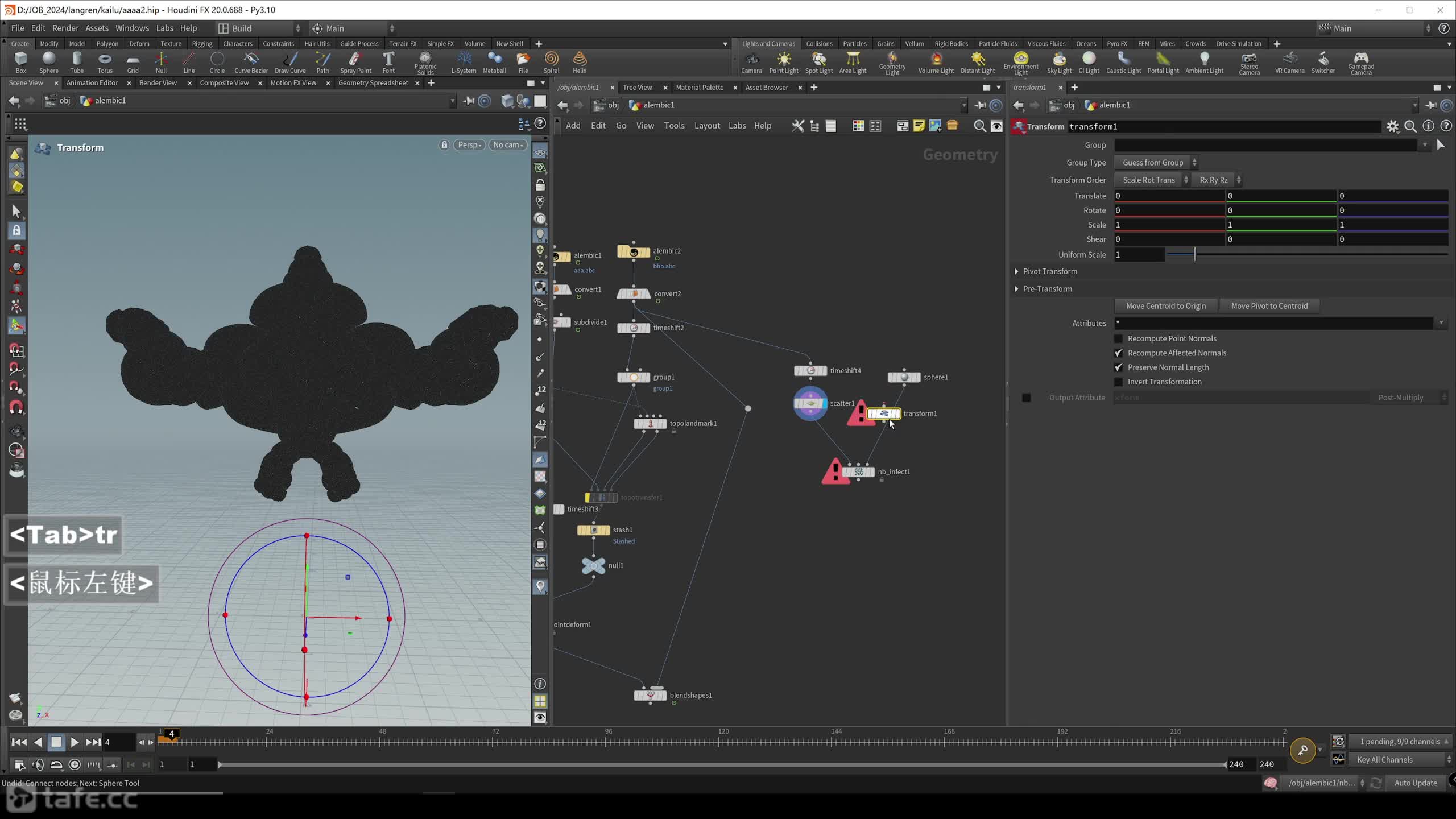Click Move Centroid to Origin button
This screenshot has height=819, width=1456.
coord(1166,306)
